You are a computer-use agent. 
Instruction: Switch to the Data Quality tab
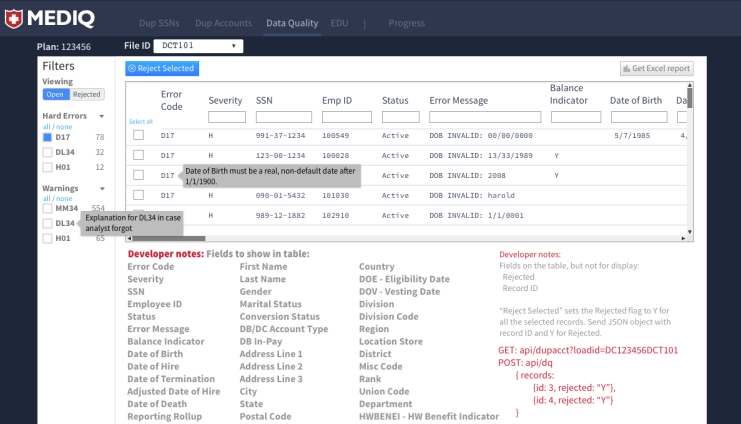point(292,23)
